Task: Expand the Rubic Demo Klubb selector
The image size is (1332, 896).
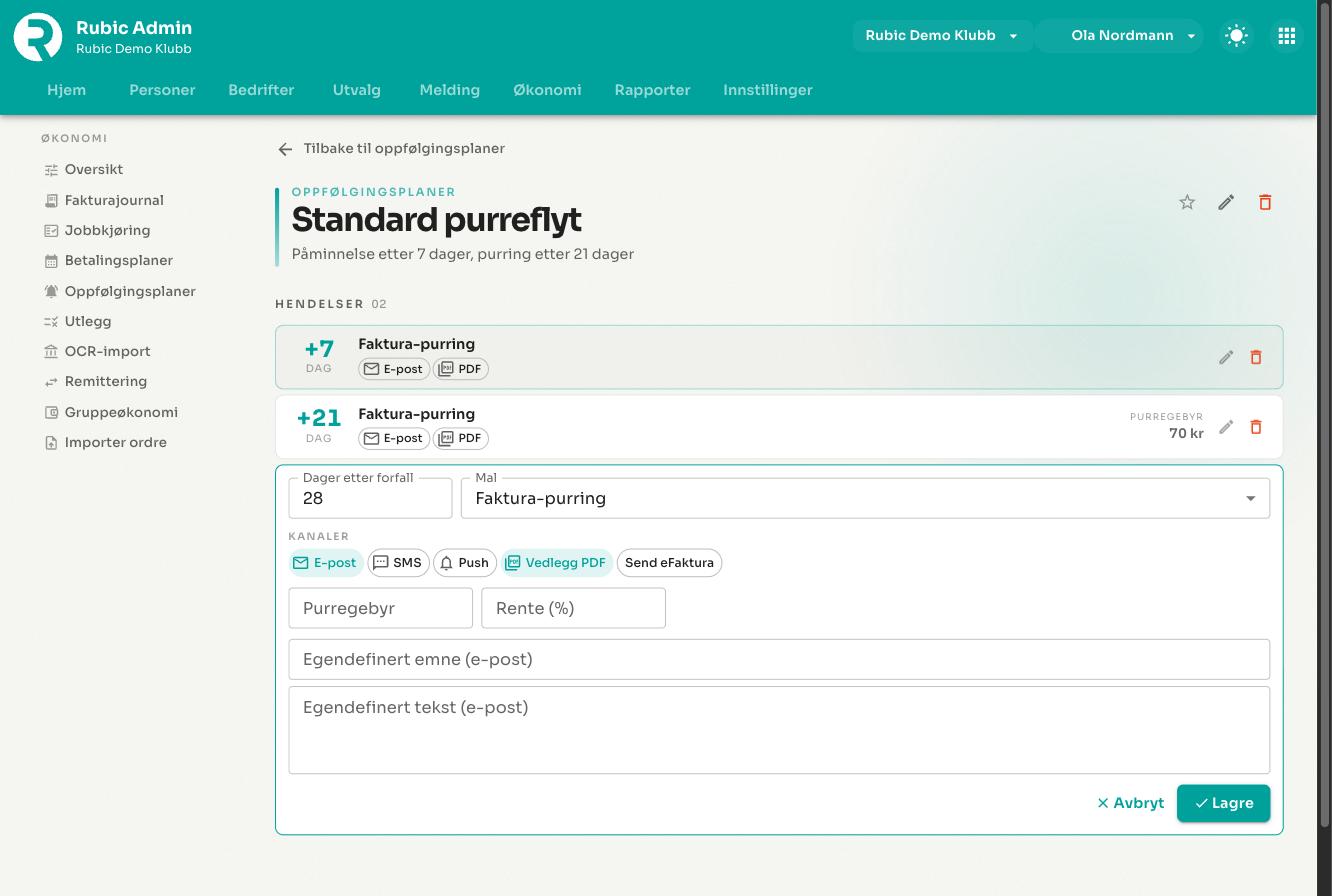Action: 942,36
